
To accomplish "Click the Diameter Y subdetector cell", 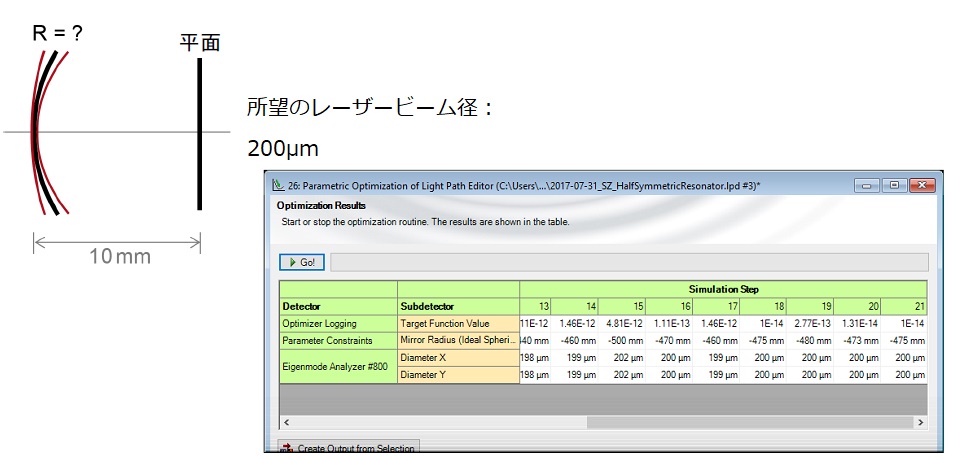I will coord(457,375).
